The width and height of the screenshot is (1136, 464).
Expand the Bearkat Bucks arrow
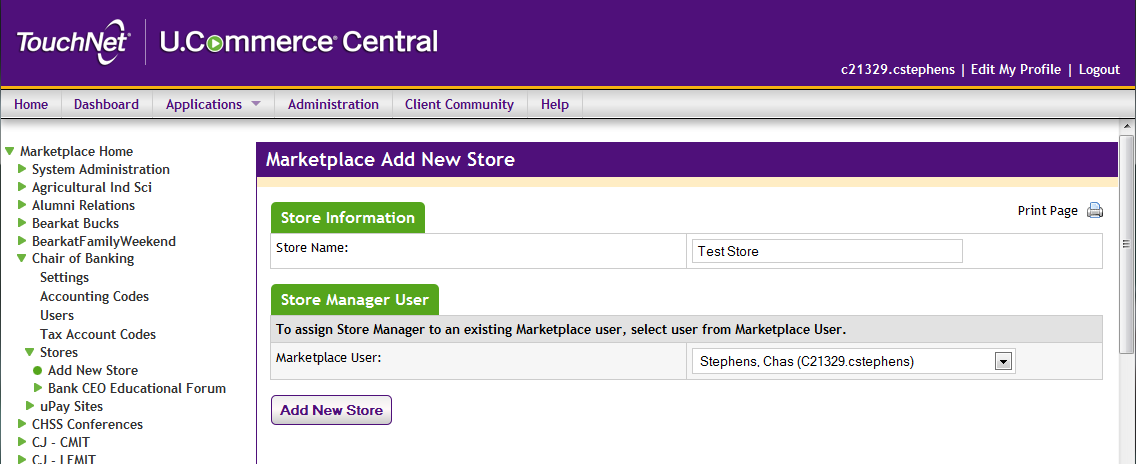click(x=22, y=223)
